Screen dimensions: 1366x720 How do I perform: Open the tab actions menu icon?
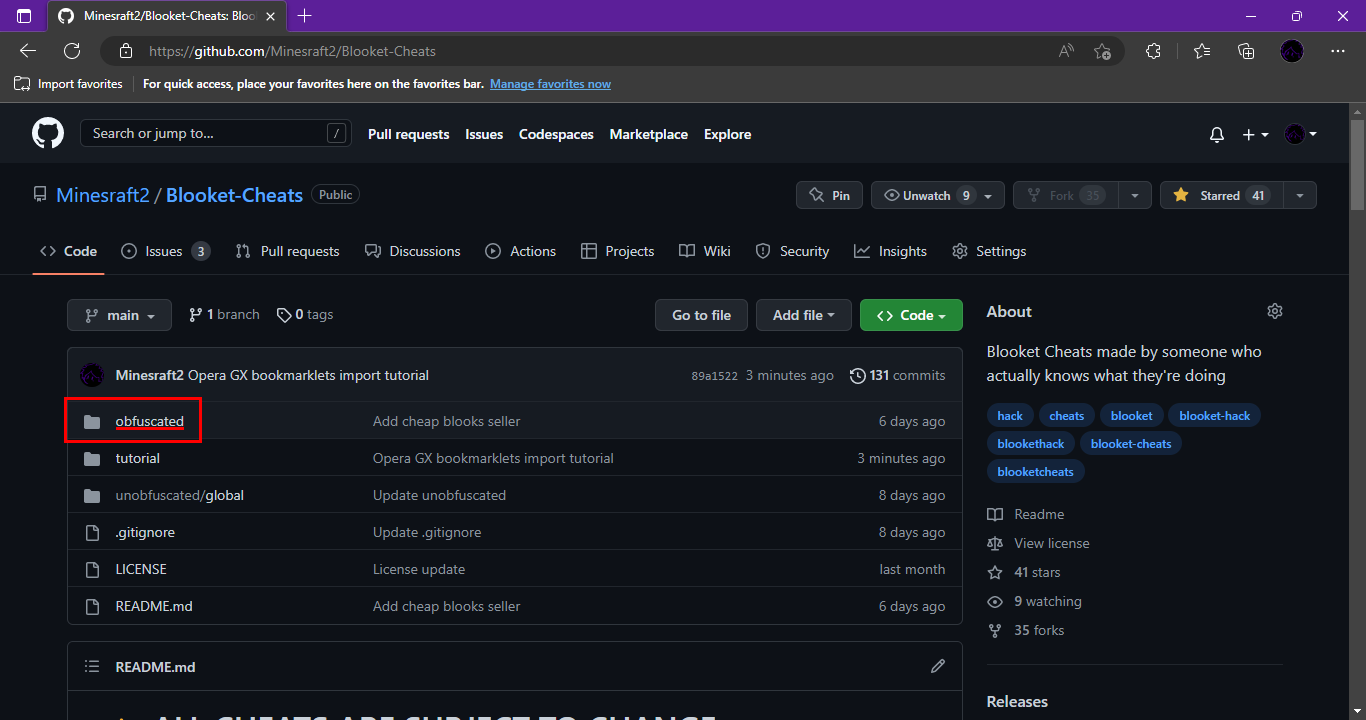[24, 16]
